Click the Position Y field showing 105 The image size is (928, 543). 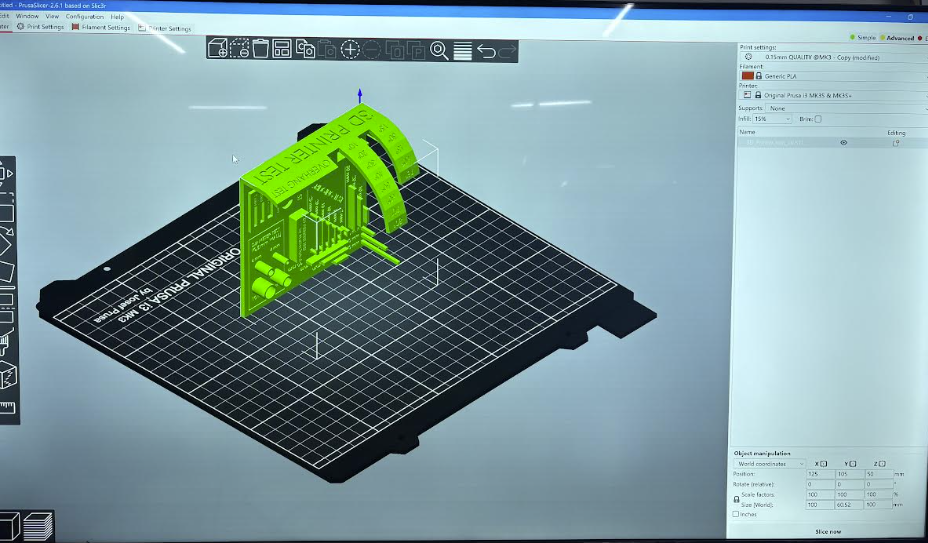point(849,474)
